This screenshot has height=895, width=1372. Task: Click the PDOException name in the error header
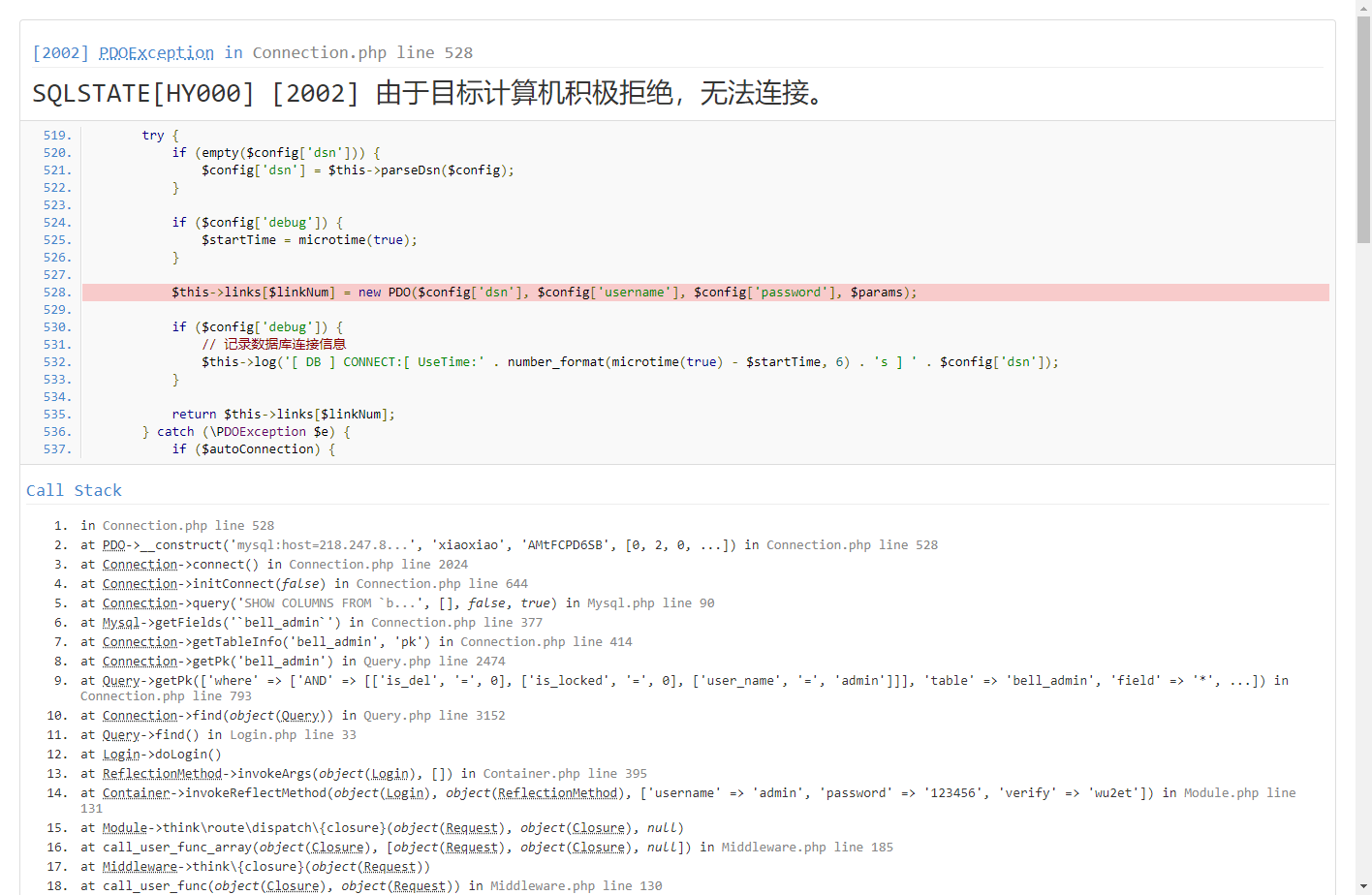click(156, 53)
